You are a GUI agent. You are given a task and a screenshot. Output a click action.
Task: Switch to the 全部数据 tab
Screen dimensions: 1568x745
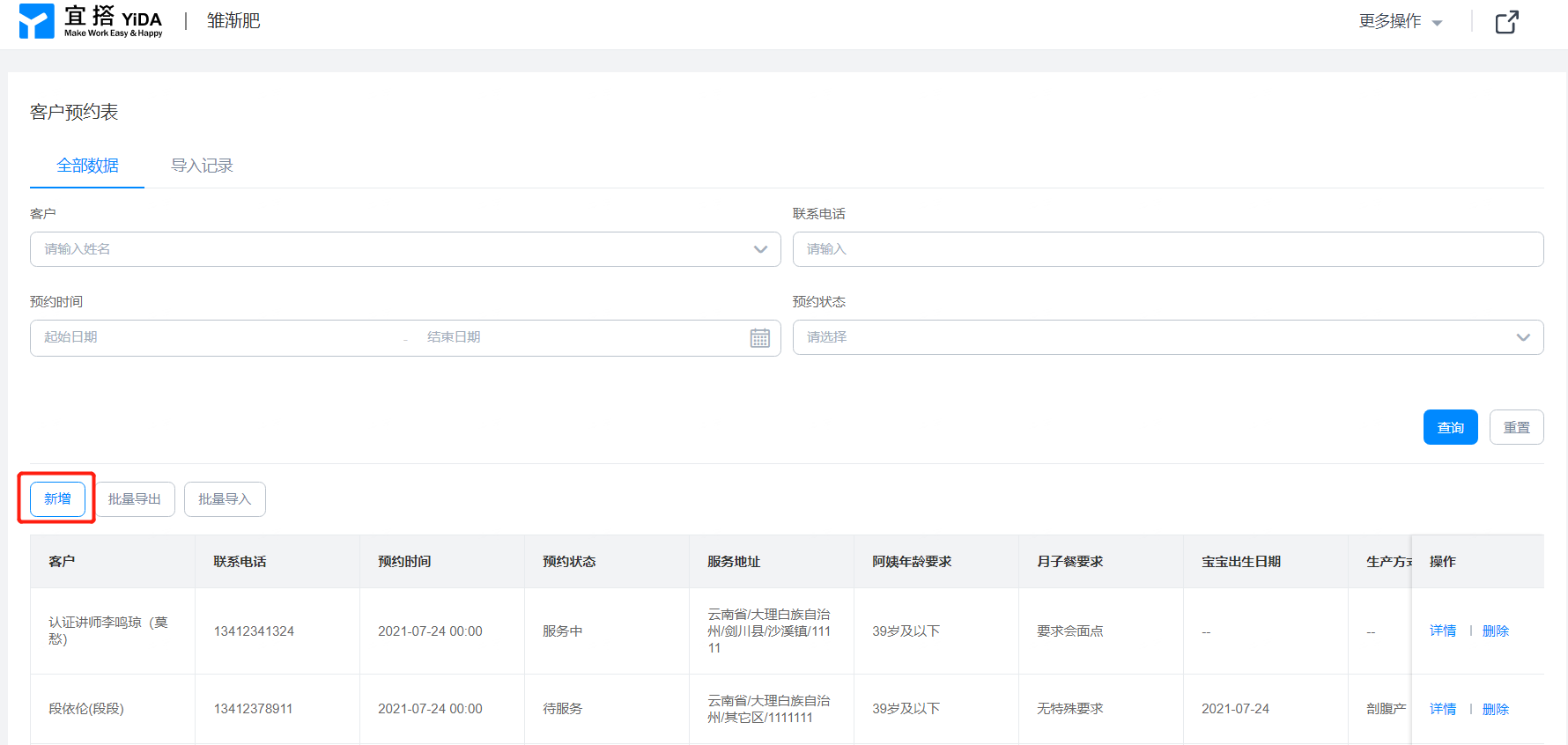tap(87, 166)
